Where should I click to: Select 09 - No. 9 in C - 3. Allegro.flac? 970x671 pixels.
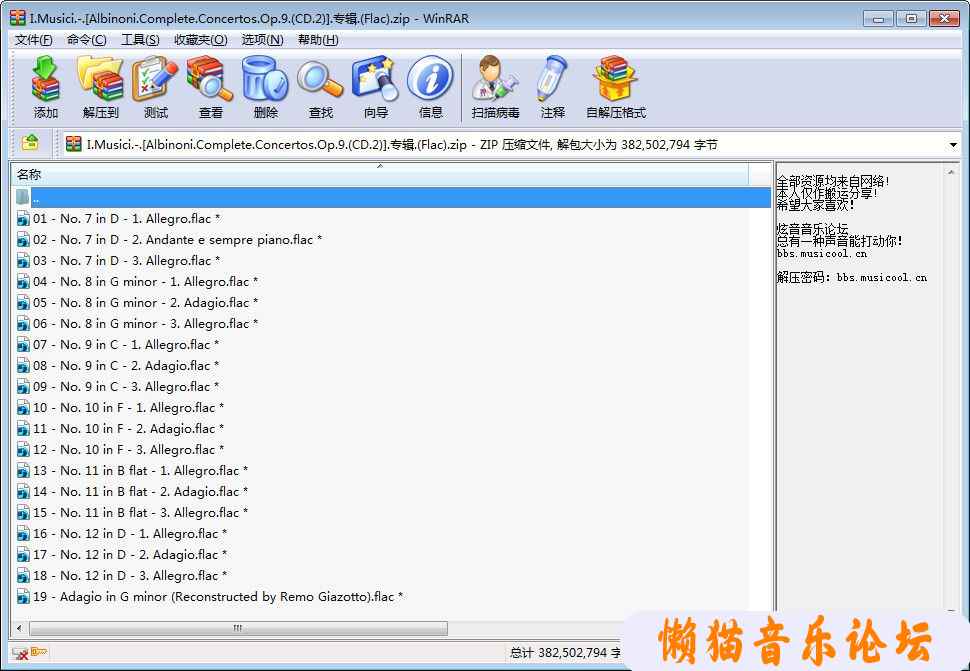[x=118, y=387]
